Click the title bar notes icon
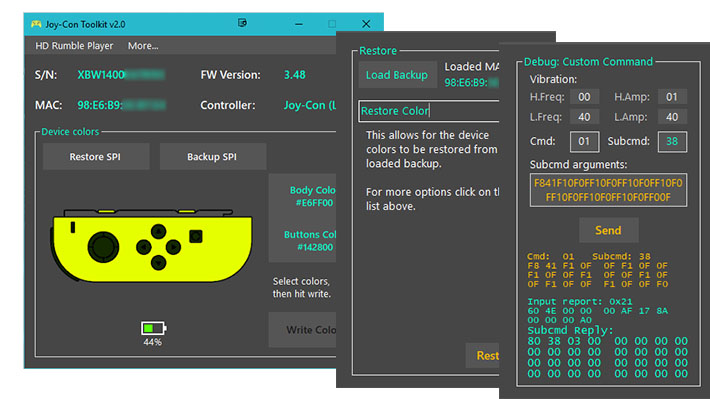The height and width of the screenshot is (399, 710). coord(242,23)
